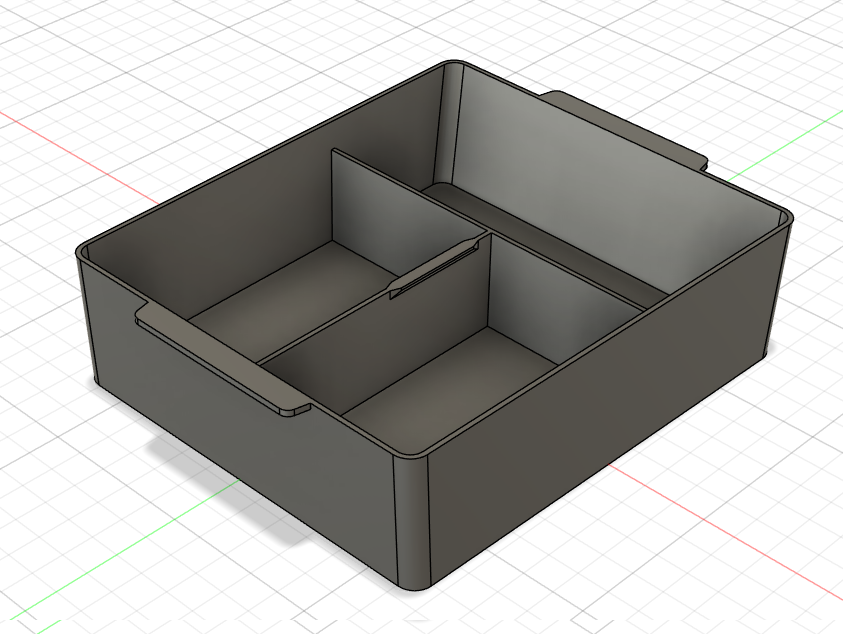Select the handle tab on the tray's near side
This screenshot has height=634, width=843.
tap(221, 359)
